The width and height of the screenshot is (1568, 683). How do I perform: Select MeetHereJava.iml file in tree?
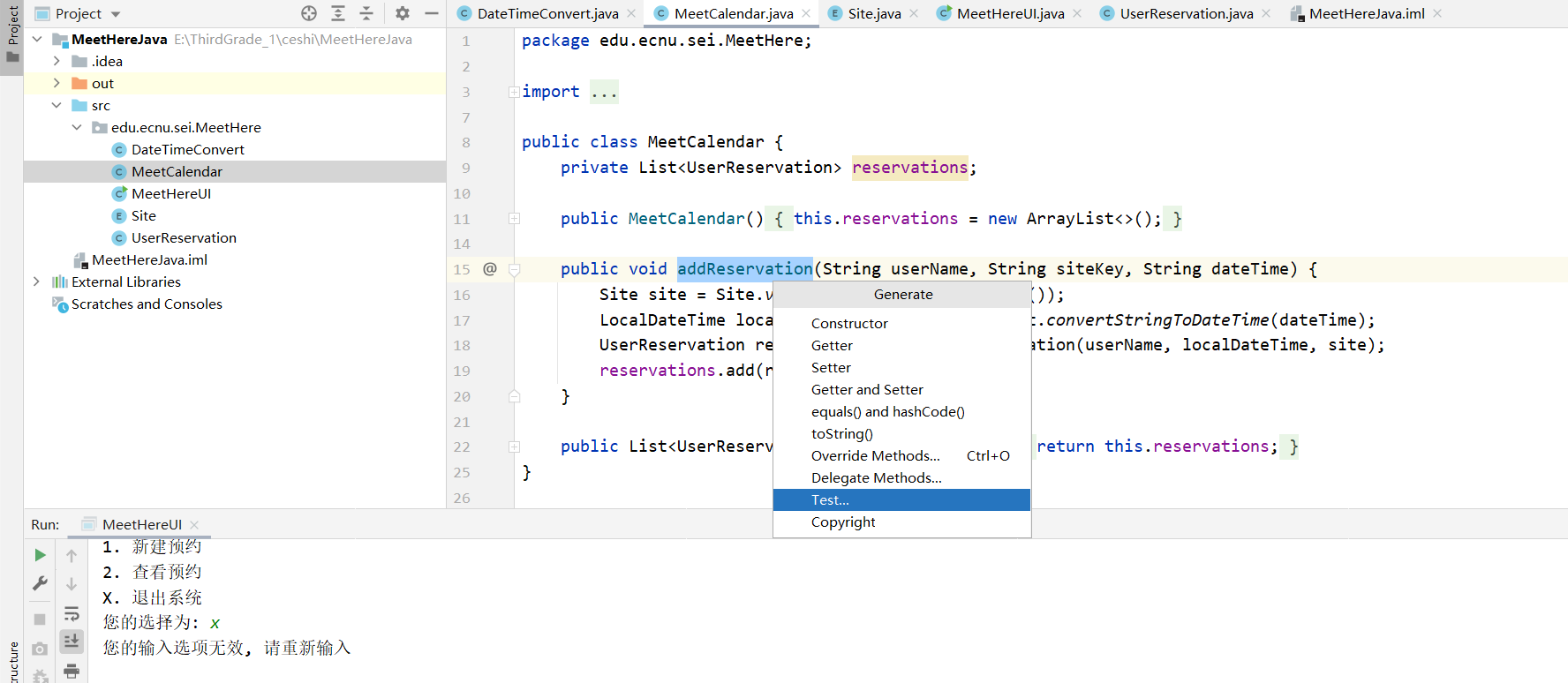pyautogui.click(x=149, y=259)
